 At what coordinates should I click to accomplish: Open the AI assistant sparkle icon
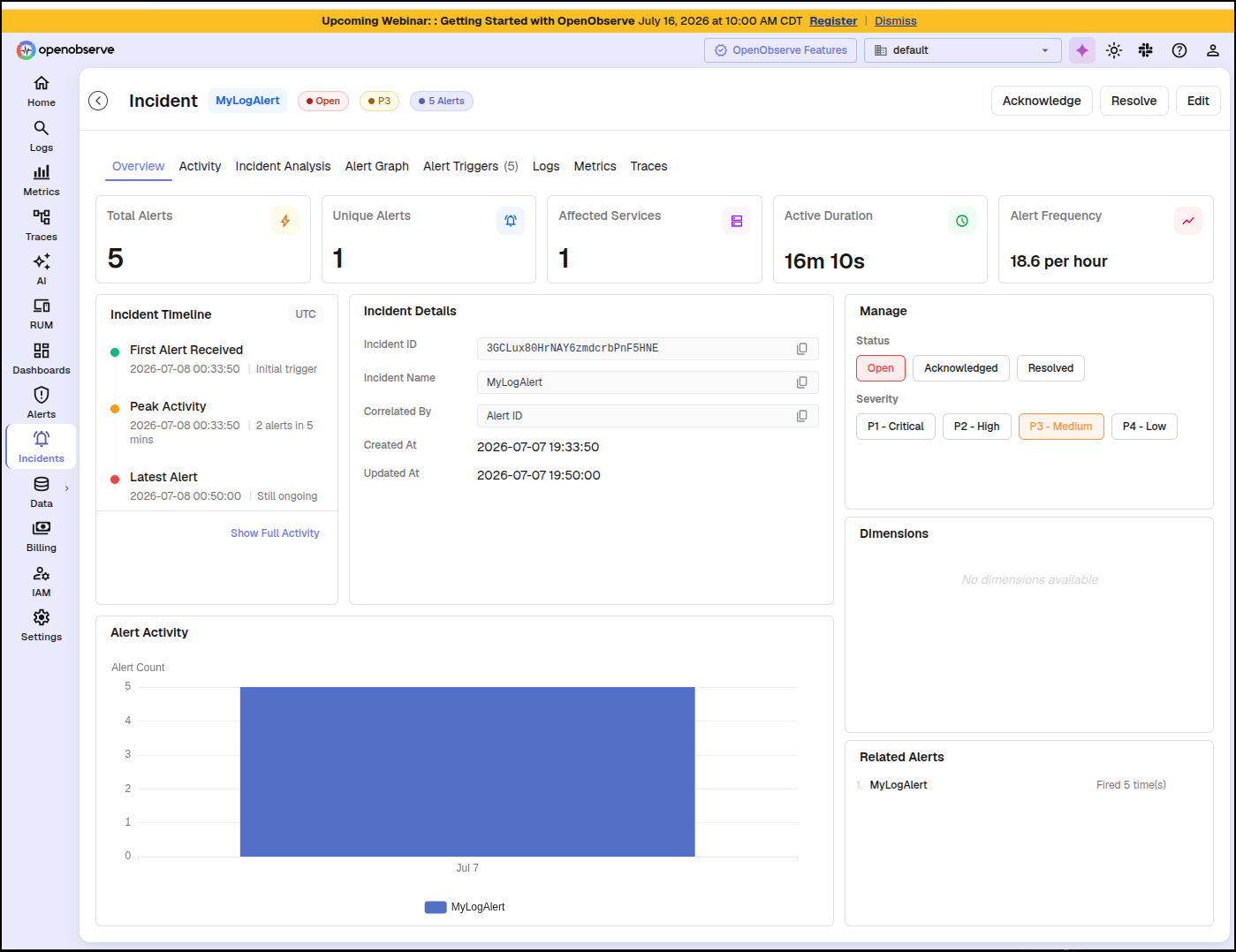pos(1082,50)
